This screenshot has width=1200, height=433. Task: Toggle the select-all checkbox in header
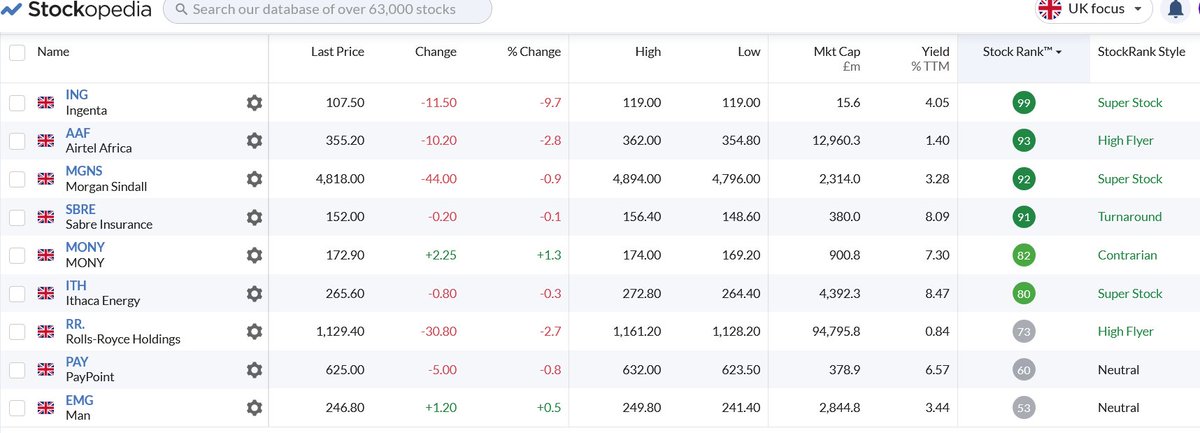coord(17,52)
